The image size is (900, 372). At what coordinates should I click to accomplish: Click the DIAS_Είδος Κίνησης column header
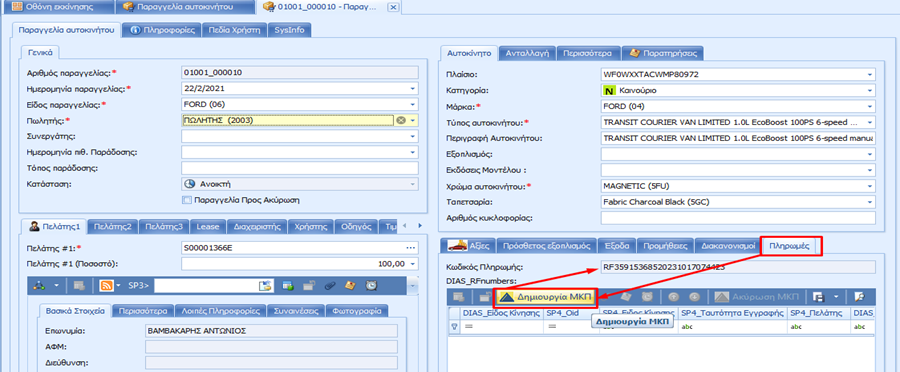click(x=502, y=313)
